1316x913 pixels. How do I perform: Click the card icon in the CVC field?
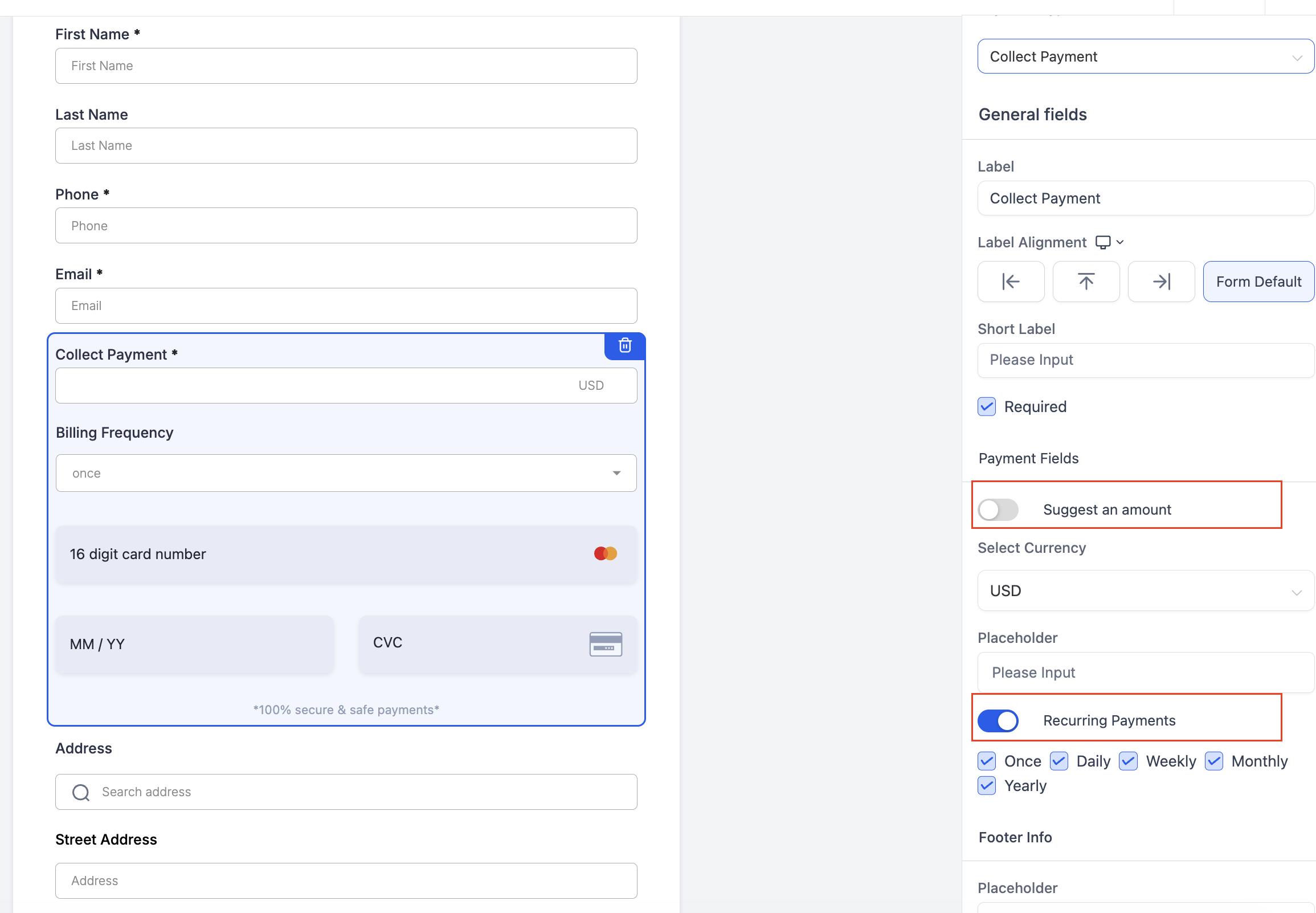pos(606,644)
